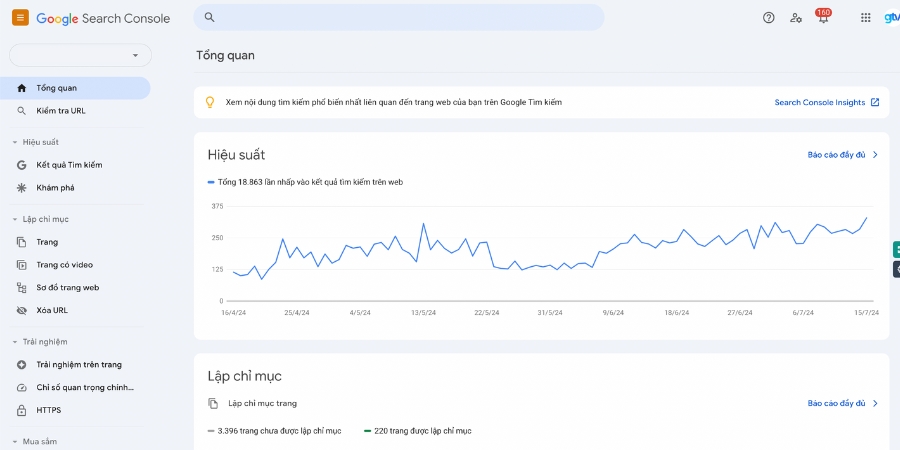The height and width of the screenshot is (450, 900).
Task: Click the search magnifier icon in top bar
Action: coord(210,17)
